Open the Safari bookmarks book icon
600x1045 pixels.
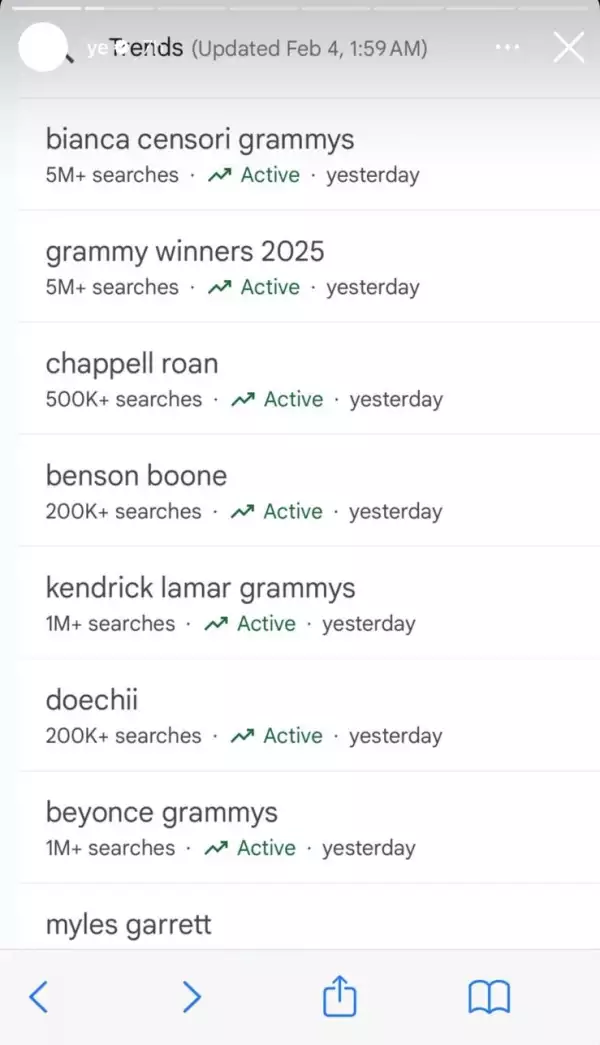coord(489,997)
